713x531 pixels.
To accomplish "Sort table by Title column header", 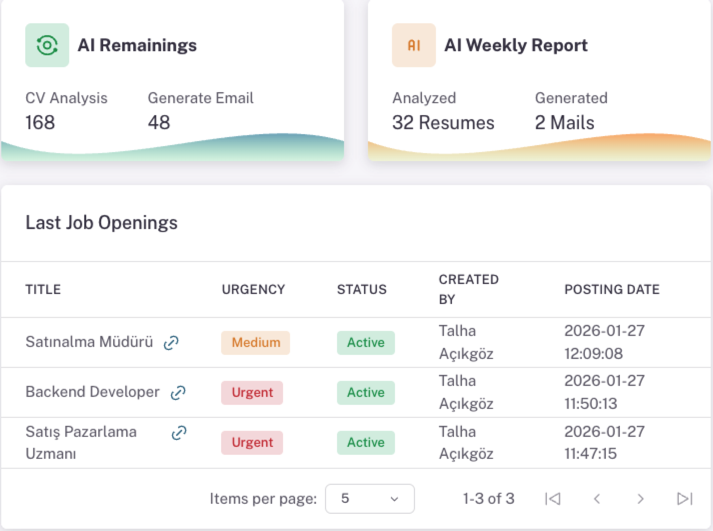I will [x=43, y=290].
